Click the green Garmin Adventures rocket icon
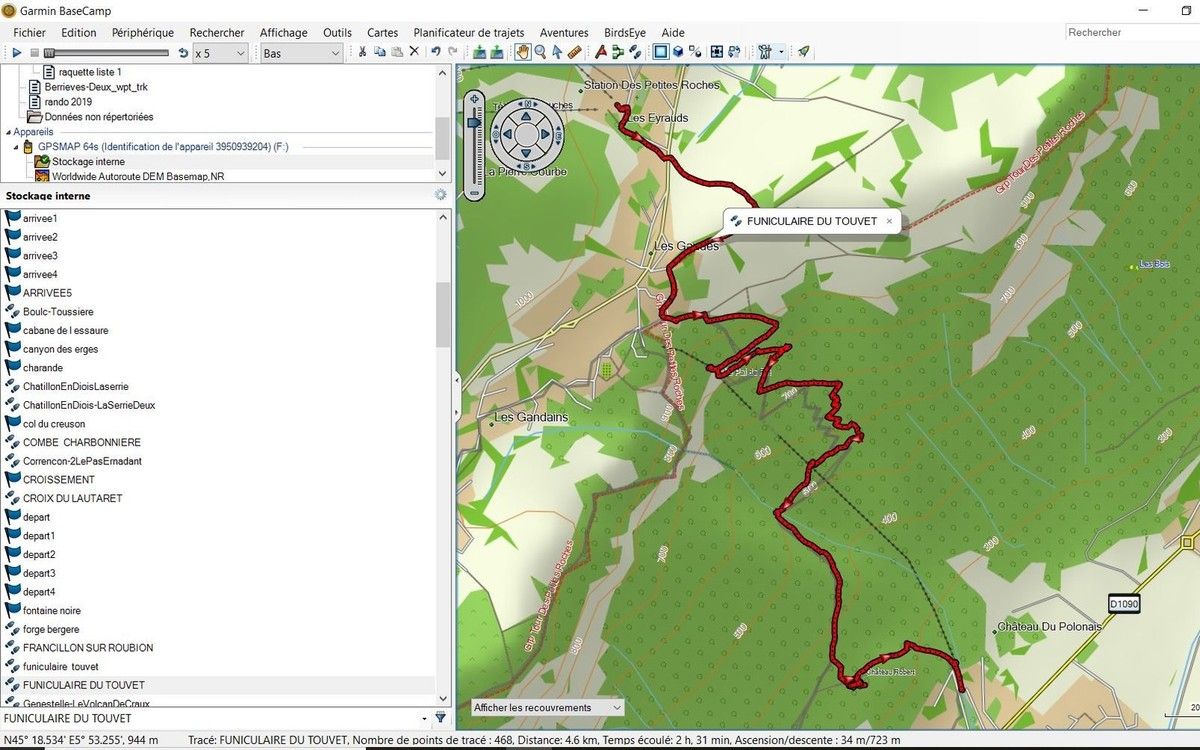The height and width of the screenshot is (750, 1200). tap(803, 52)
